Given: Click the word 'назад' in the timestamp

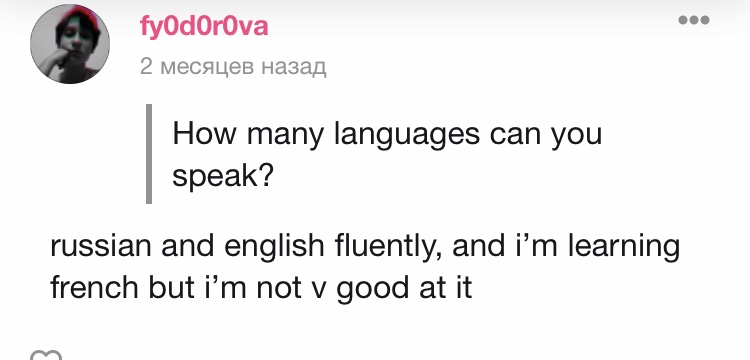Looking at the screenshot, I should (x=294, y=68).
